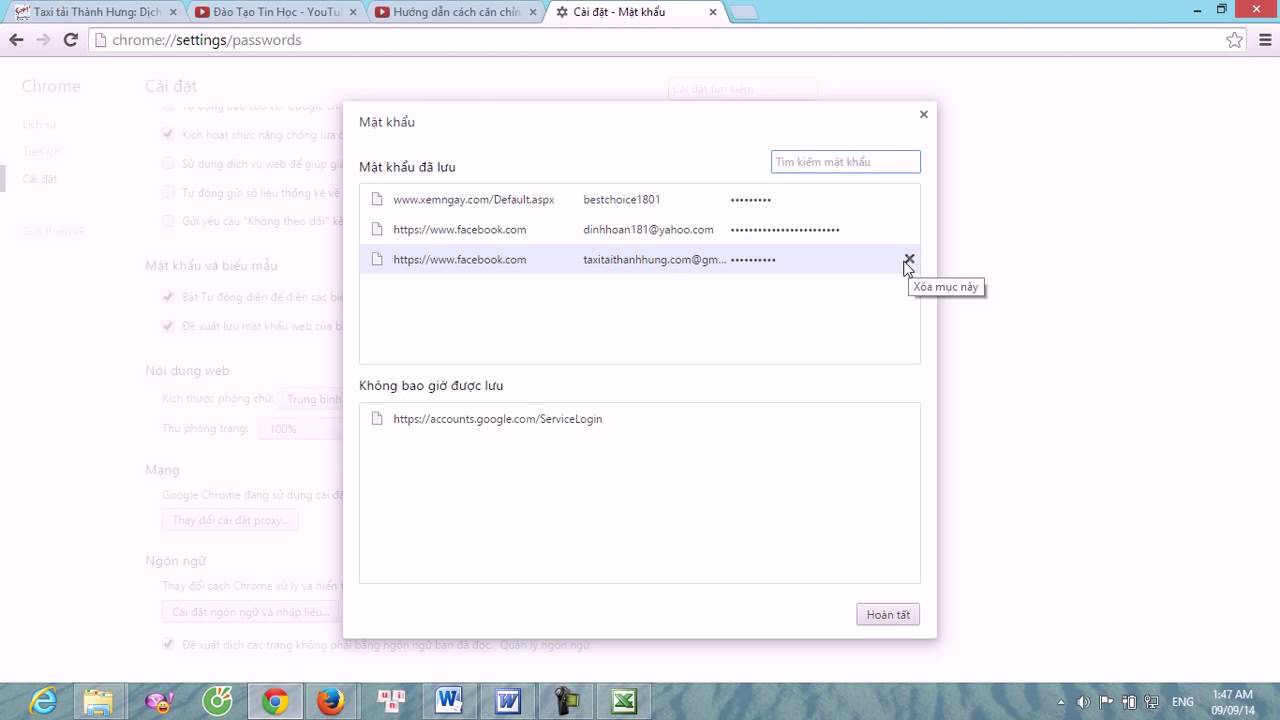Viewport: 1280px width, 720px height.
Task: Open the first Word taskbar icon
Action: pos(448,702)
